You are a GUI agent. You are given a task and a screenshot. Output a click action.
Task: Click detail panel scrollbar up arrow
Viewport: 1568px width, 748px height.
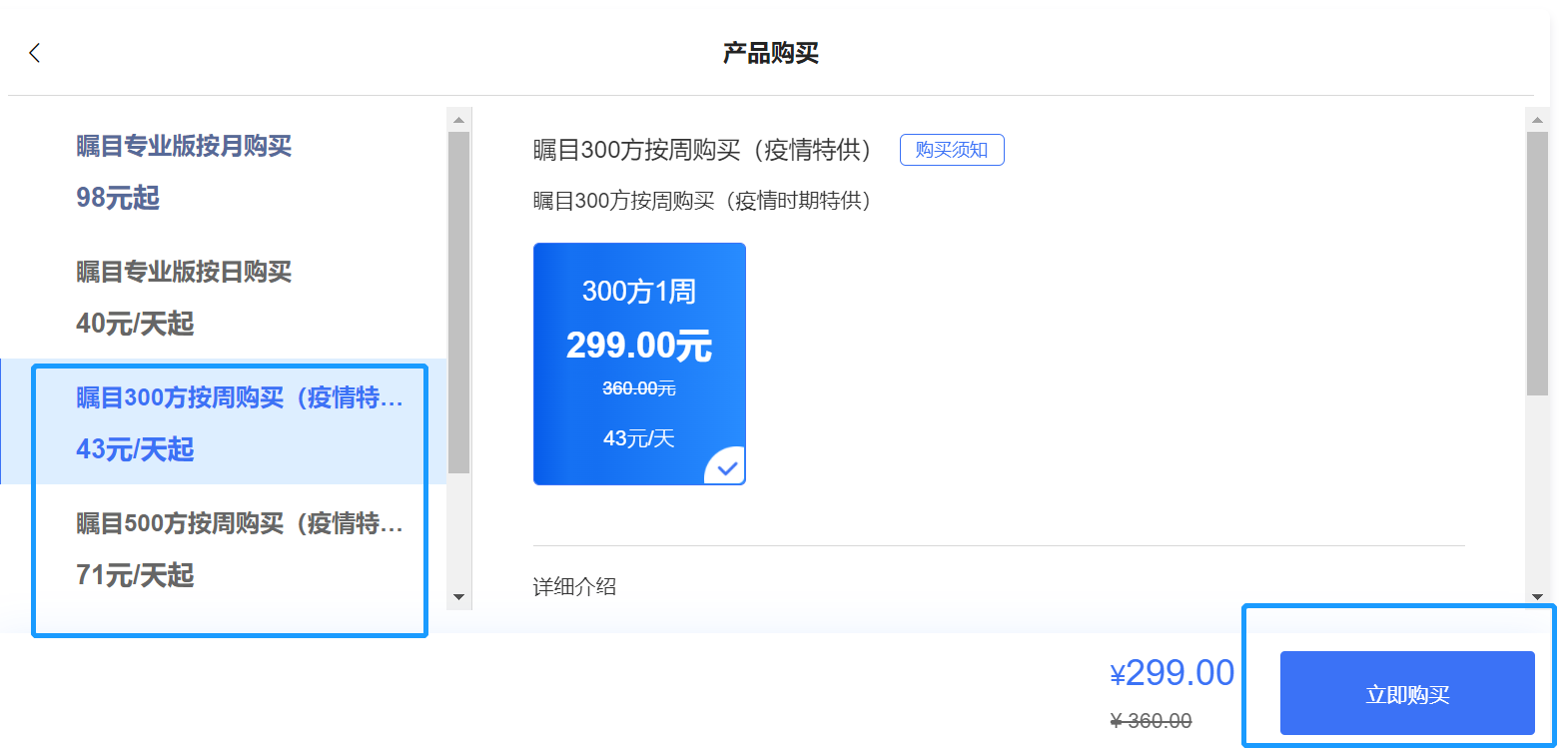[1538, 120]
